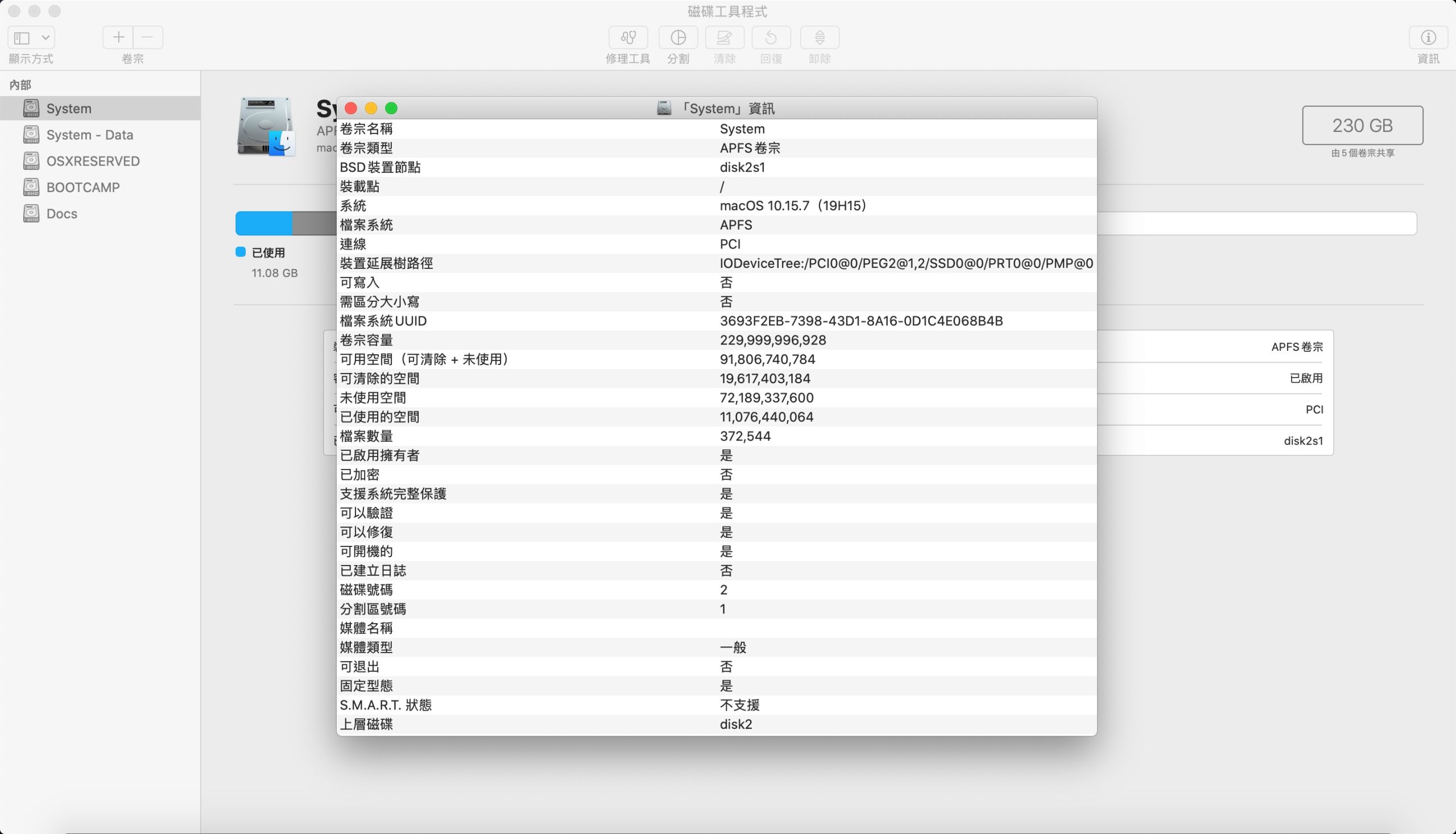Click the 可清除的空間 19,617,403,184 value
The height and width of the screenshot is (834, 1456).
tap(765, 379)
